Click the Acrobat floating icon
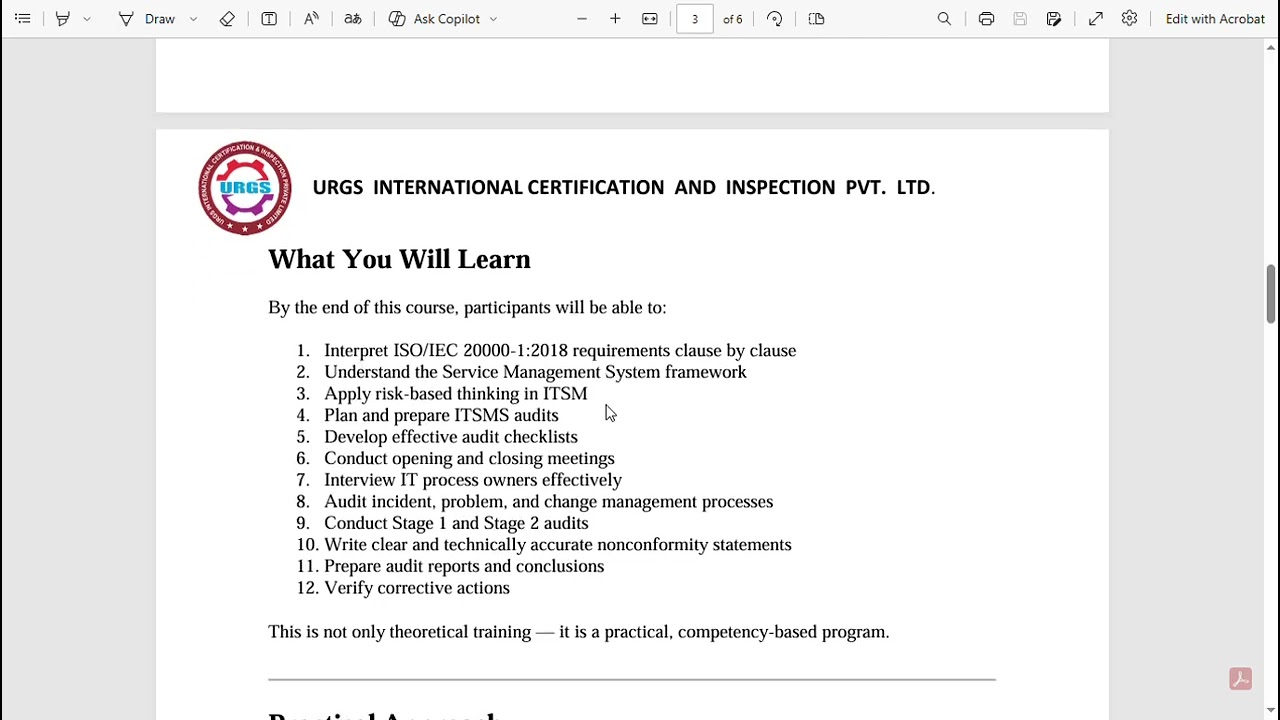Screen dimensions: 1280x720 1240,679
